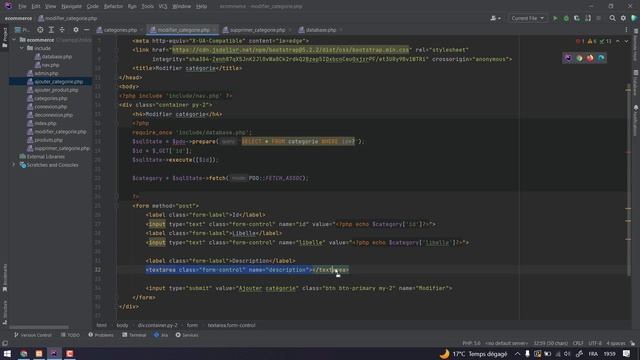640x360 pixels.
Task: Click the CRLF line separator status entry
Action: 578,343
